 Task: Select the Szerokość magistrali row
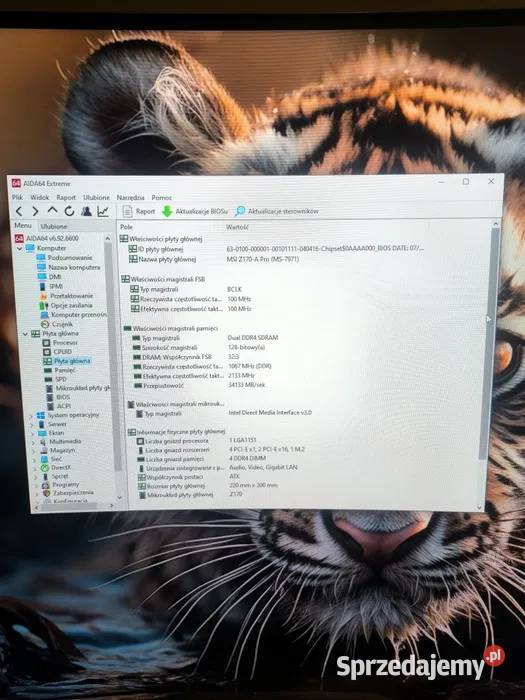tap(200, 347)
